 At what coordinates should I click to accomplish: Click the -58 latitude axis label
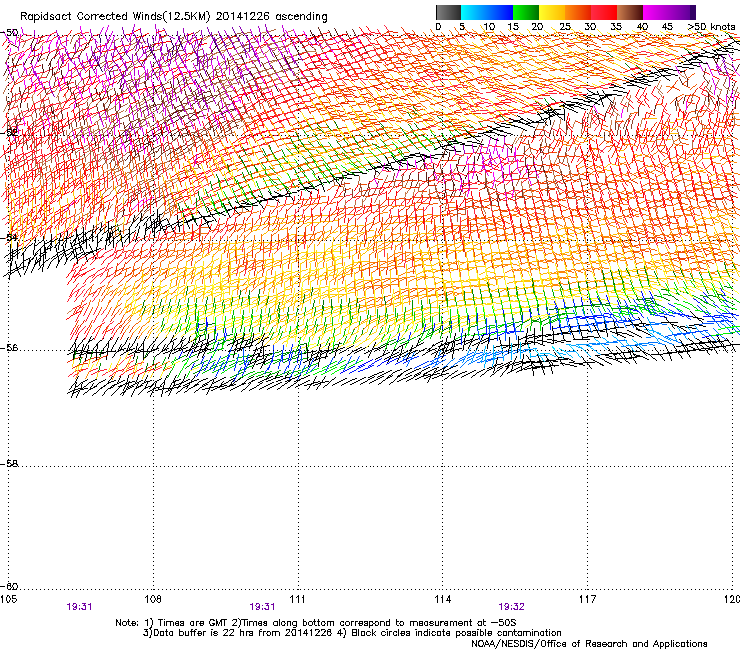click(x=10, y=464)
